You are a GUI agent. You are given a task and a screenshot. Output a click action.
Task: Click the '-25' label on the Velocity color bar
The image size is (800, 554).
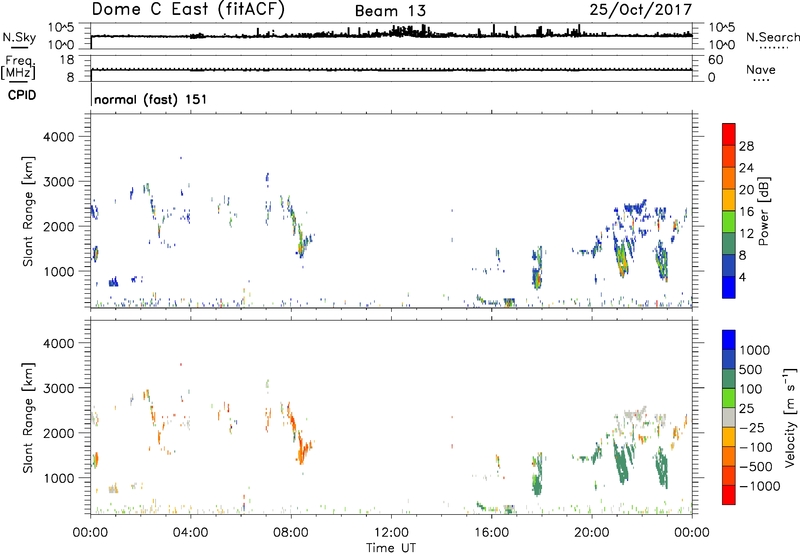pyautogui.click(x=752, y=428)
